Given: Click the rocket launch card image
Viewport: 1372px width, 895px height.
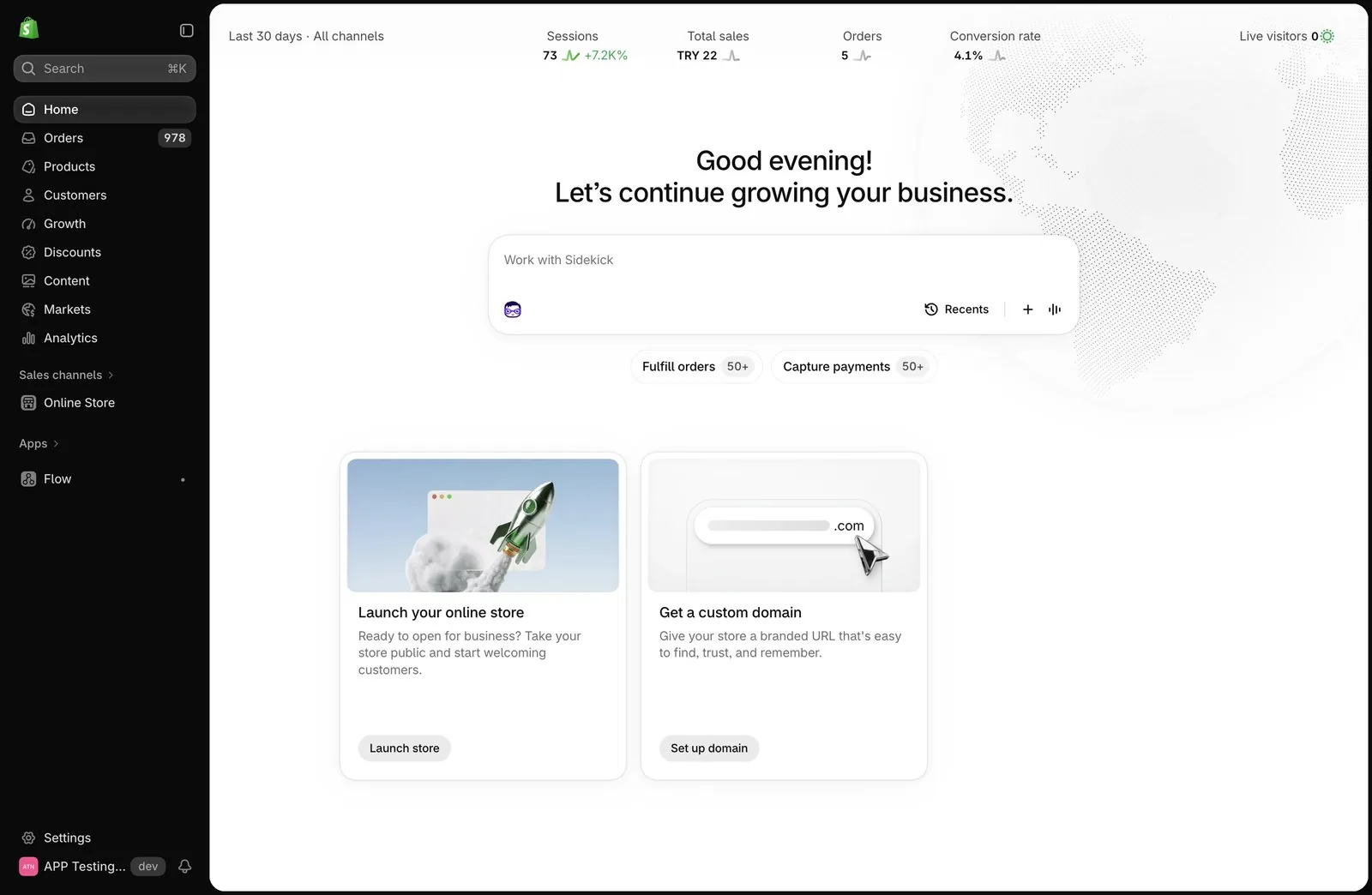Looking at the screenshot, I should point(483,526).
